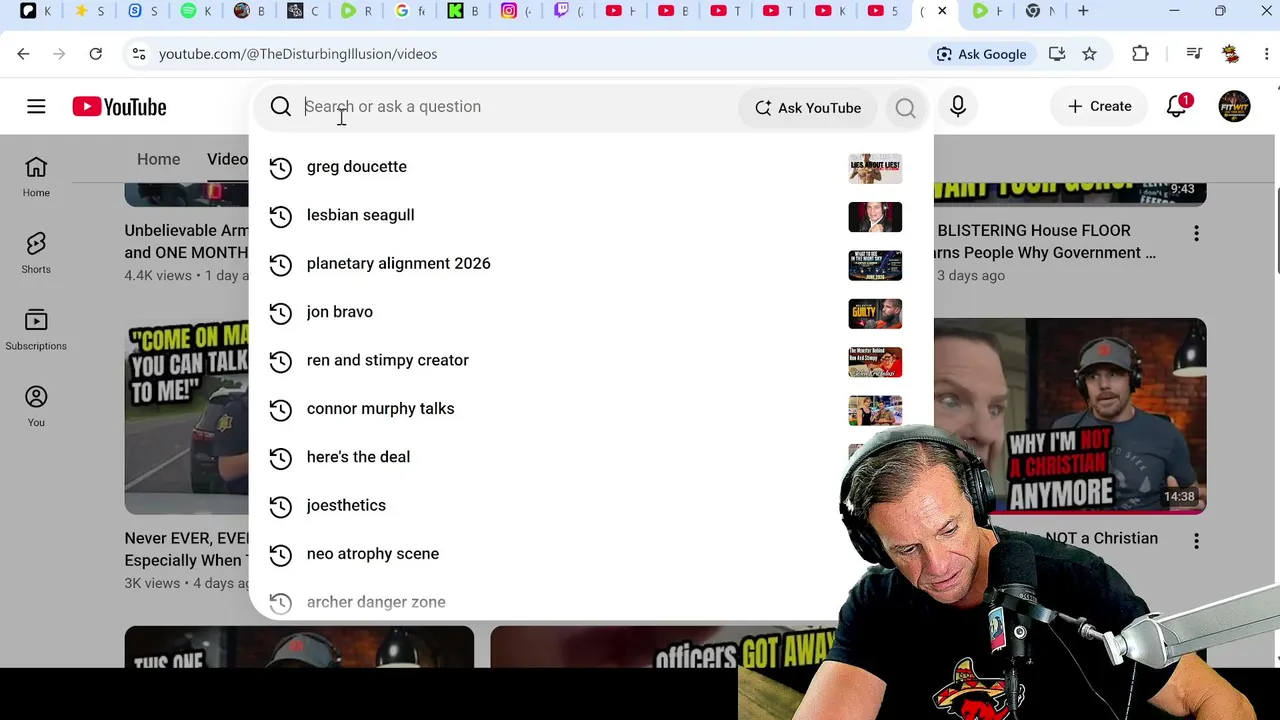This screenshot has width=1280, height=720.
Task: Open the thumbnail beside 'connor murphy talks'
Action: [875, 410]
